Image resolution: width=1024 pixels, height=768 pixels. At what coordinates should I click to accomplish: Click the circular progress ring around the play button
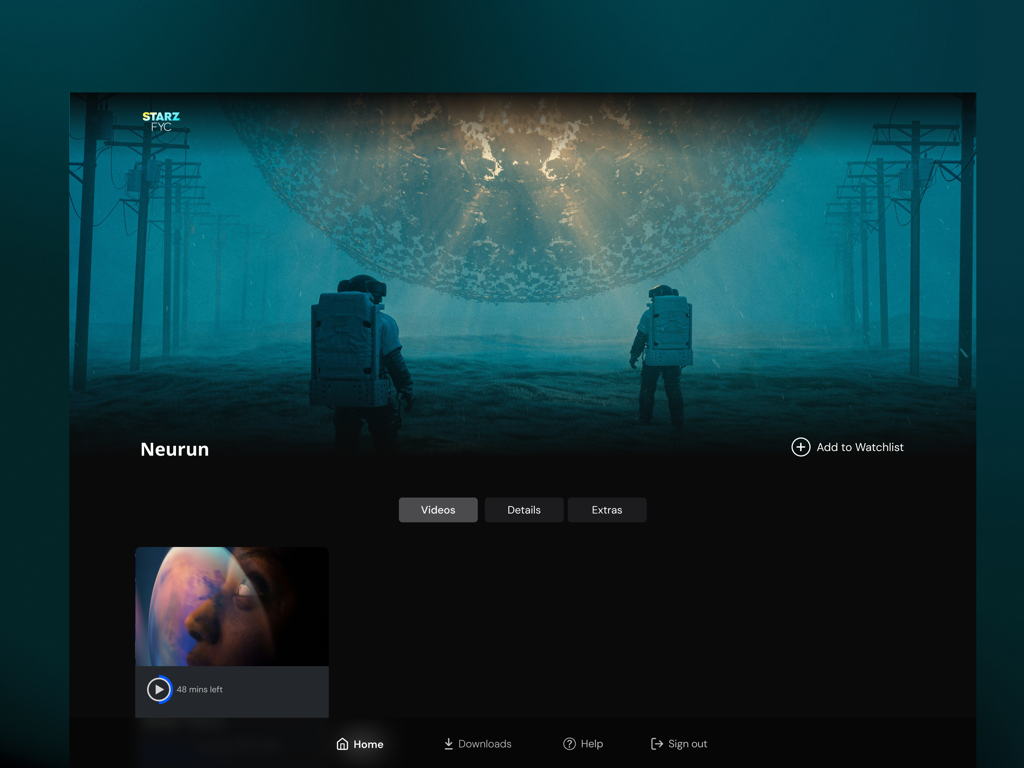pos(160,689)
